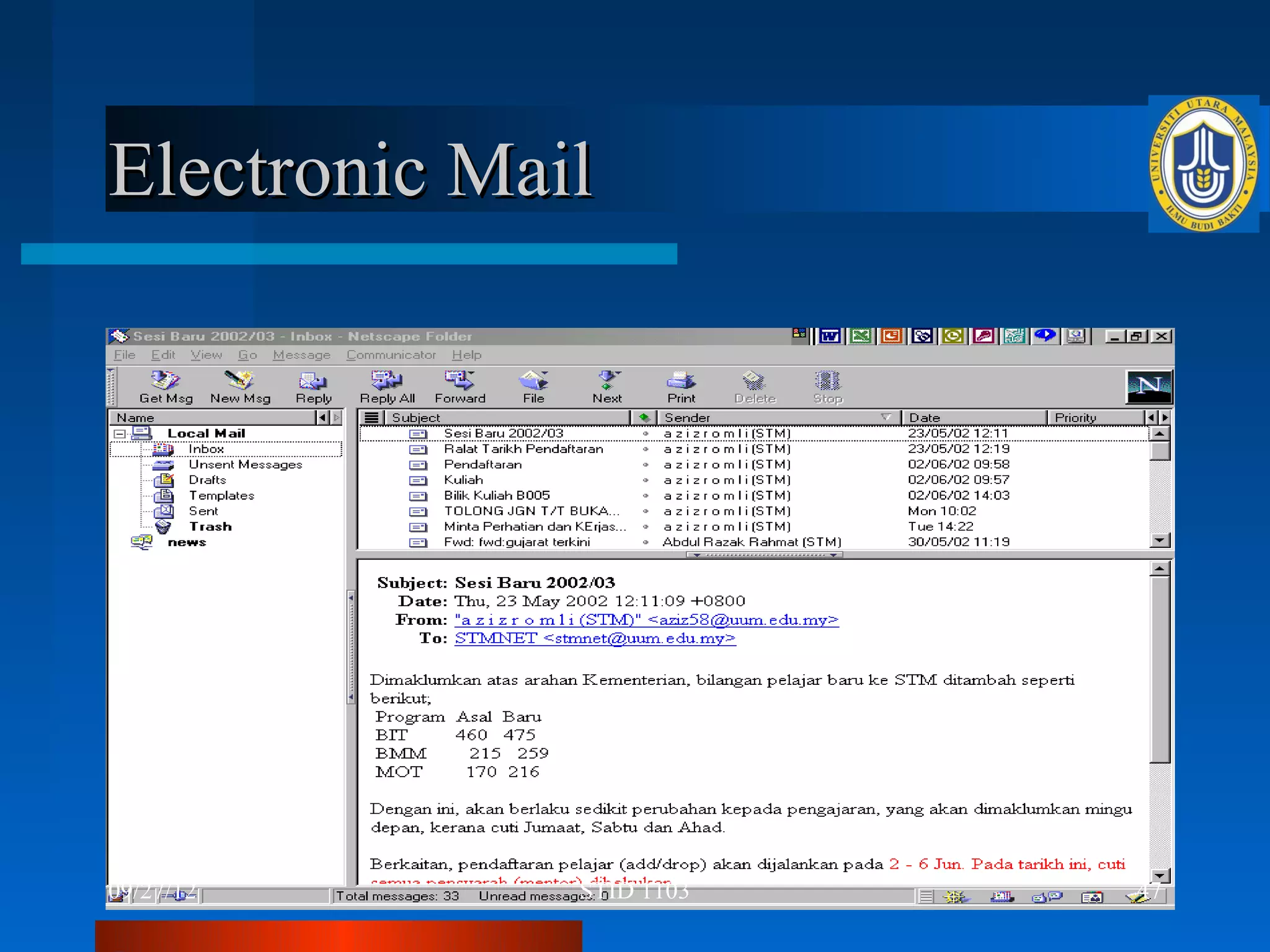1270x952 pixels.
Task: Click message body scrollbar down arrow
Action: pyautogui.click(x=1160, y=875)
